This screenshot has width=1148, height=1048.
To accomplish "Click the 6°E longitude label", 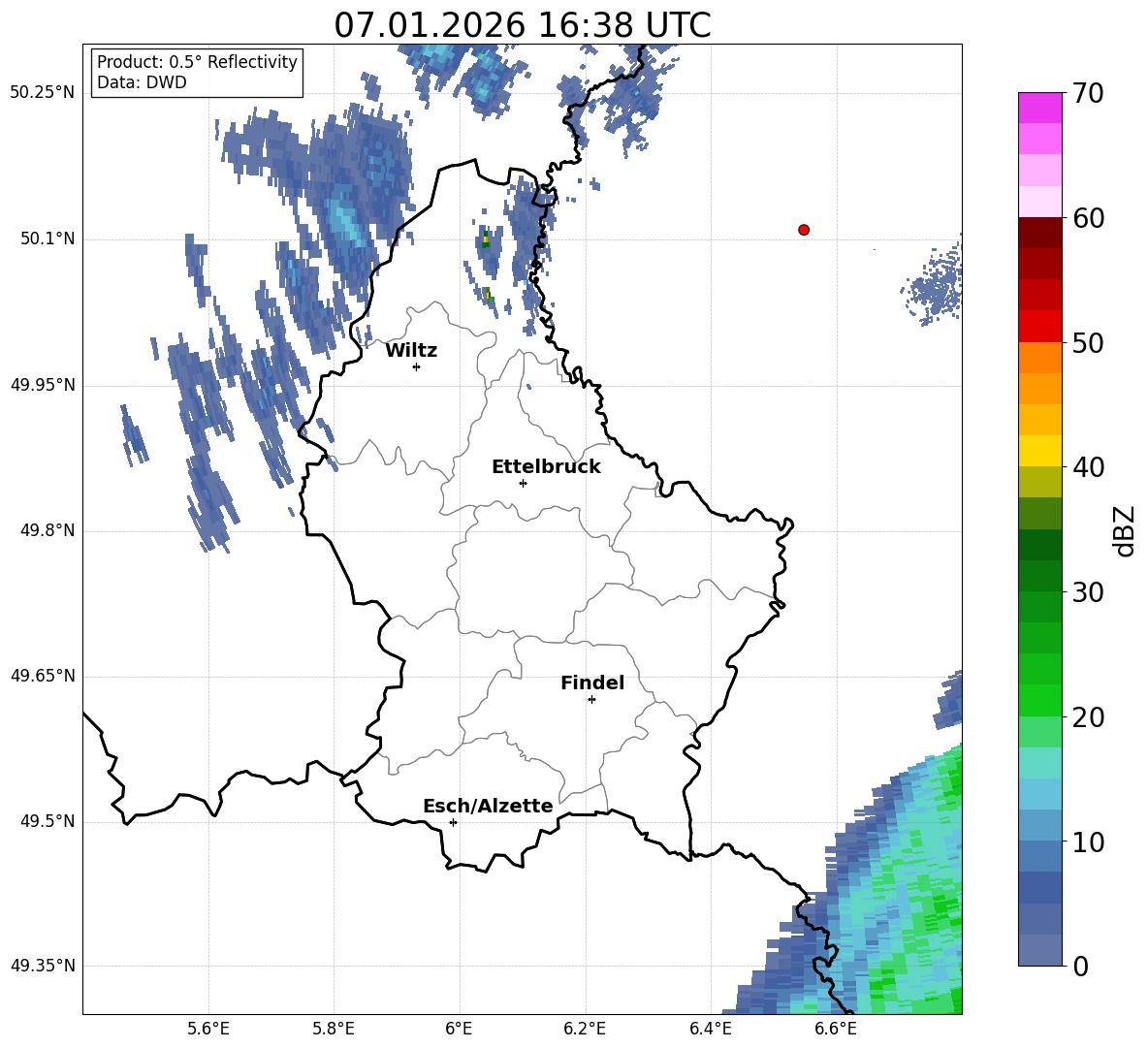I will (459, 1029).
